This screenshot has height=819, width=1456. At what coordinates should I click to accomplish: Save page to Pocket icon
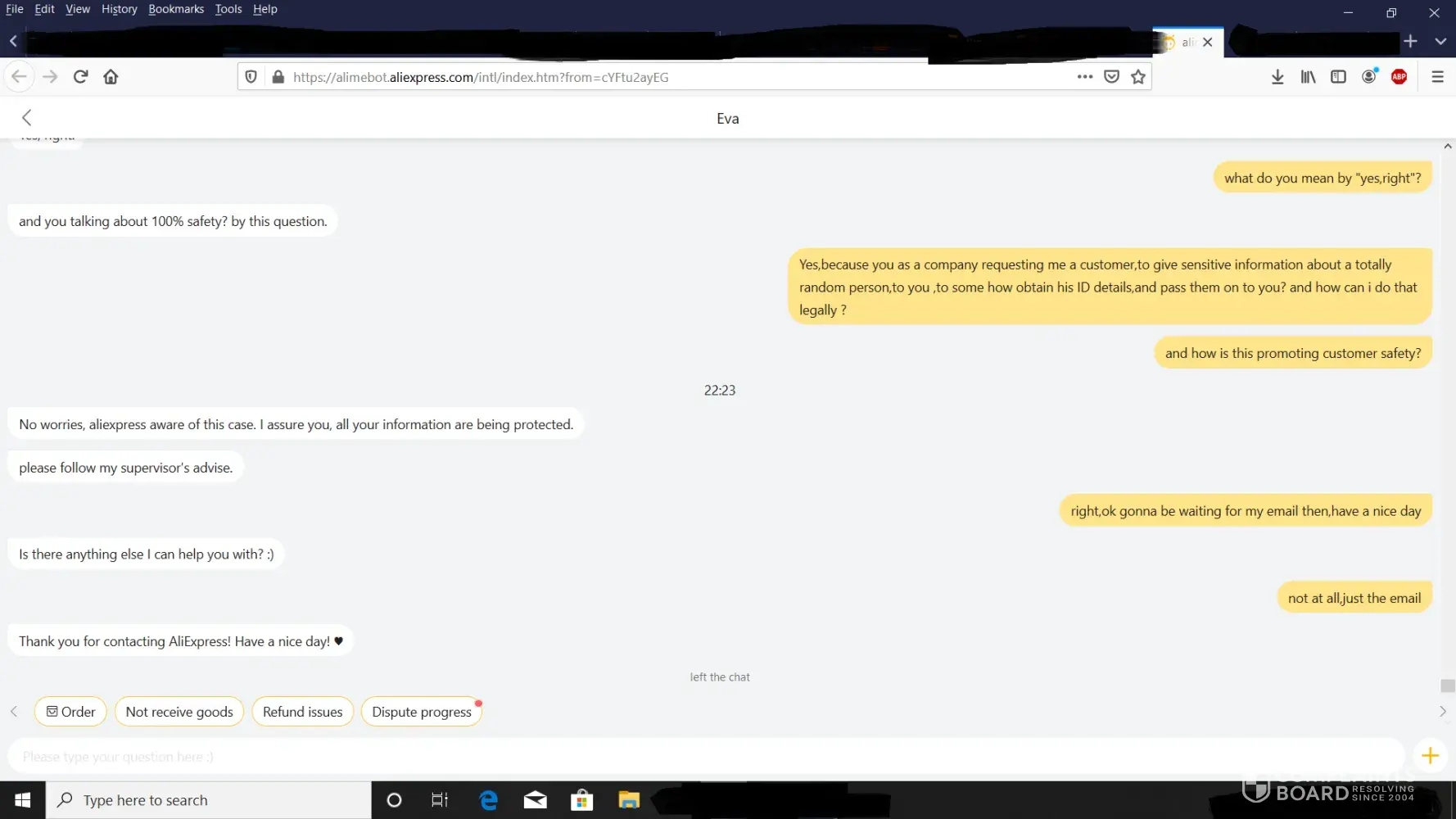(x=1111, y=76)
